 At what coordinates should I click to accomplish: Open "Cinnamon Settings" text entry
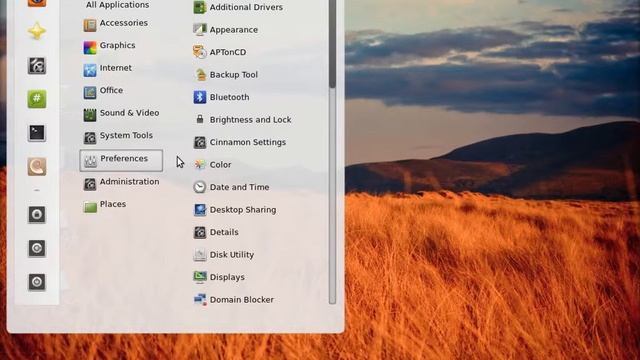(247, 142)
